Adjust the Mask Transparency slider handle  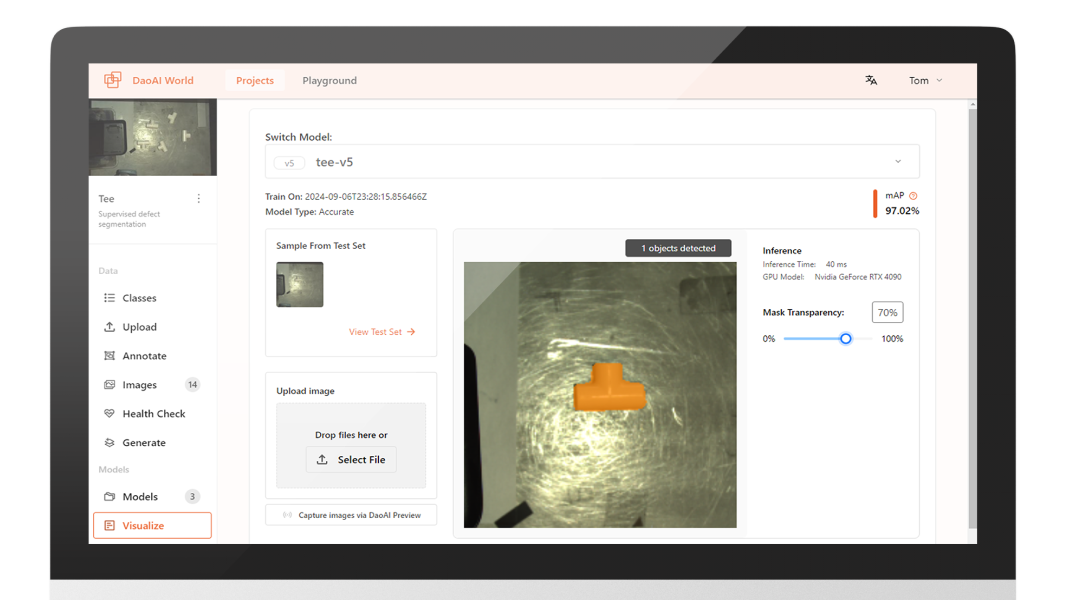846,339
